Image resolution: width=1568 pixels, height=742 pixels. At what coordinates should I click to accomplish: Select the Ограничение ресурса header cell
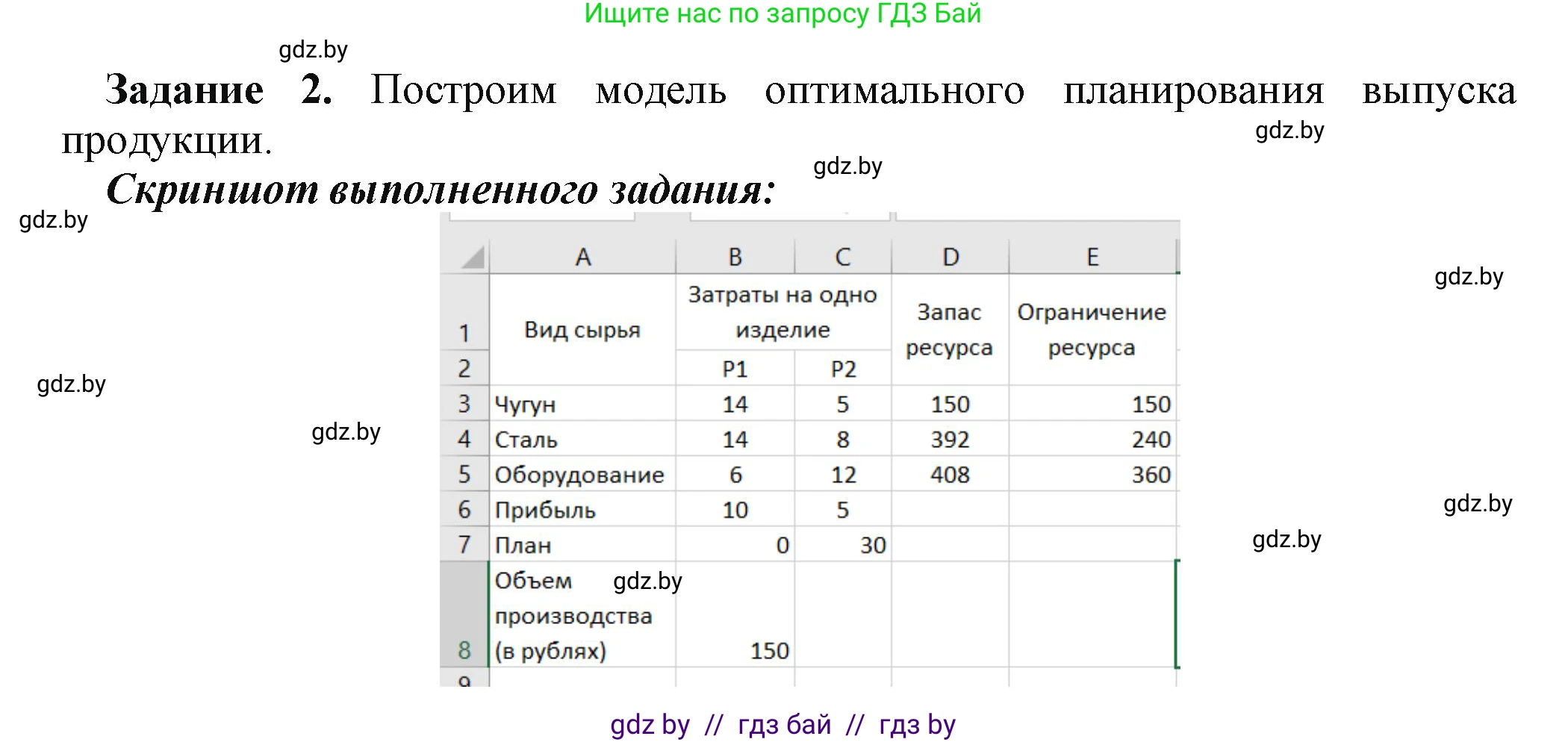coord(1092,328)
